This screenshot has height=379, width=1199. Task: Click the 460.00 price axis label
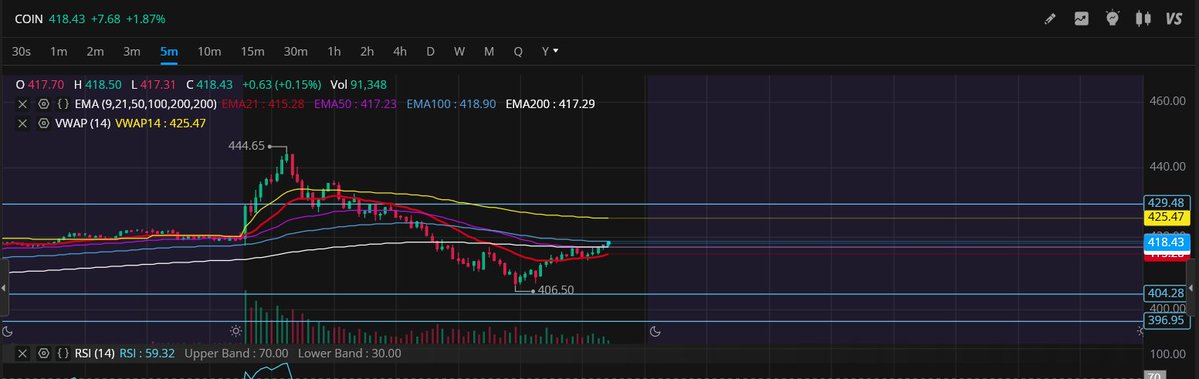point(1168,102)
